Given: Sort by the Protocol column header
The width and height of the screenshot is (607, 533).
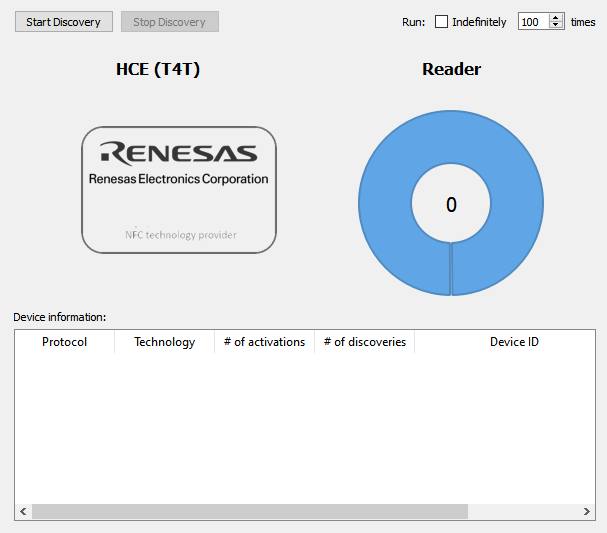Looking at the screenshot, I should point(64,342).
